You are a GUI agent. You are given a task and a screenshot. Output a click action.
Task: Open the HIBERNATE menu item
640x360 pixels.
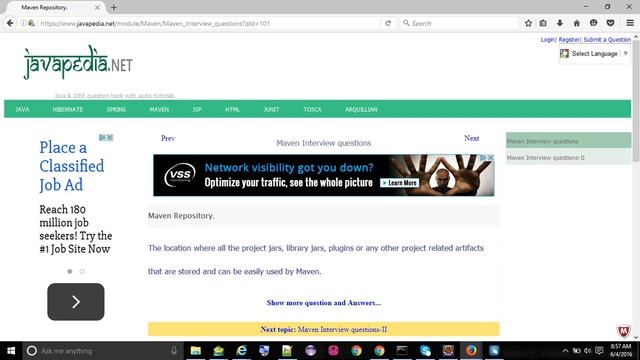(68, 109)
